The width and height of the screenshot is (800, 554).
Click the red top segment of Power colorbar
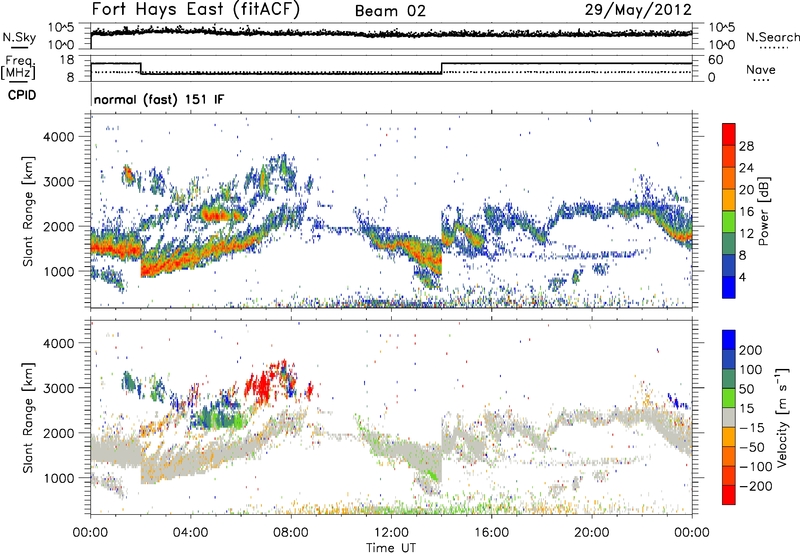(x=729, y=134)
